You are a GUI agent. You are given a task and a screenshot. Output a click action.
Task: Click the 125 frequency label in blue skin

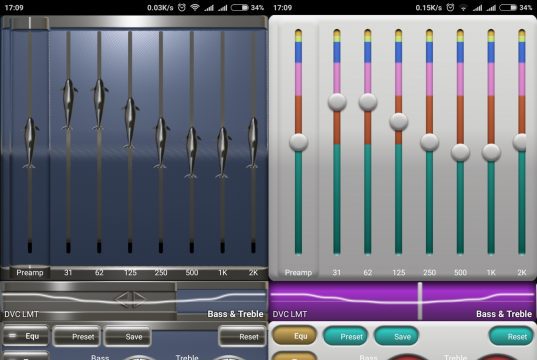tap(130, 273)
